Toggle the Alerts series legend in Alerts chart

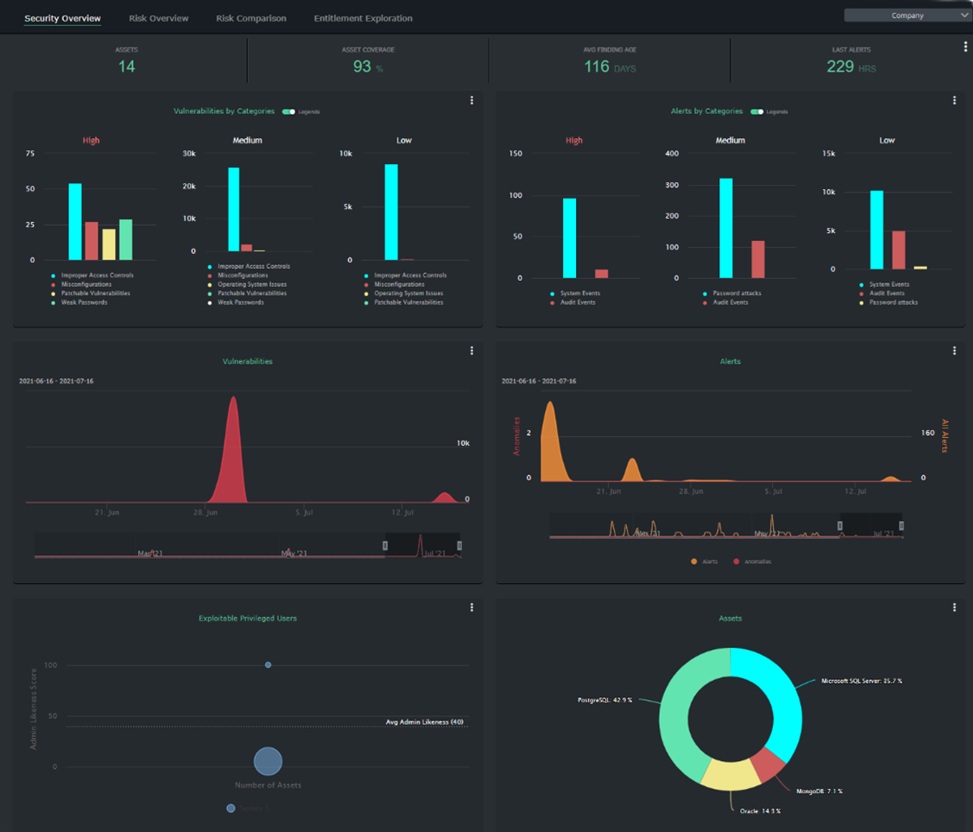coord(704,561)
